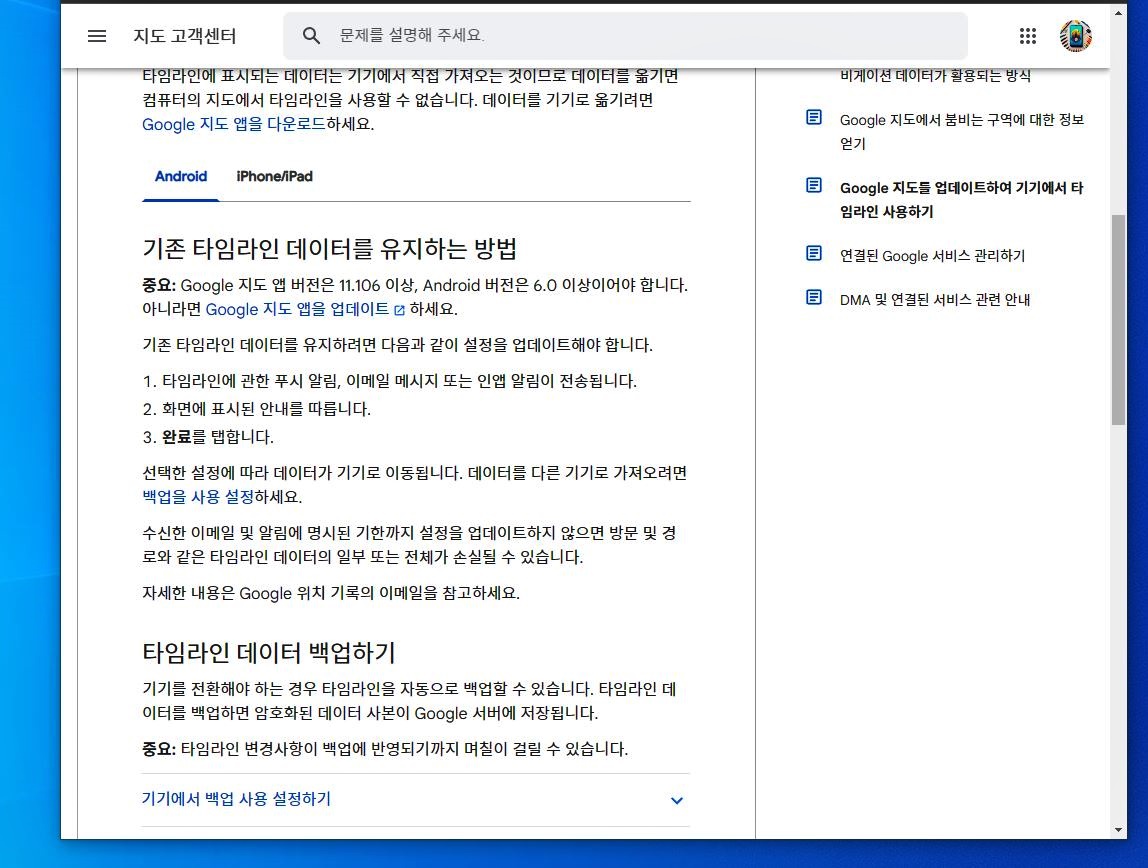Click the search magnifier icon

[311, 36]
